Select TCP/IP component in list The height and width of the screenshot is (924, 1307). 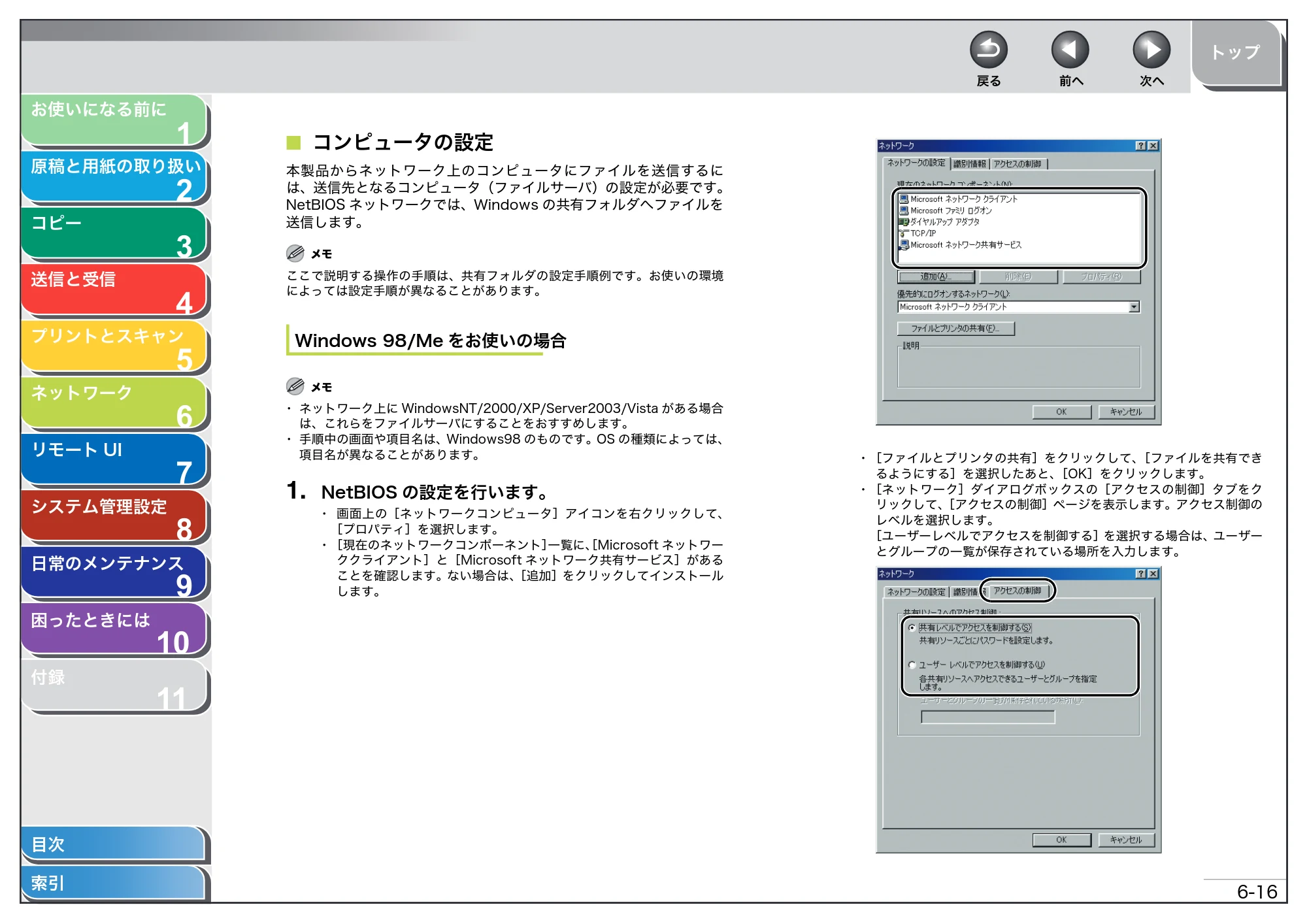(x=918, y=233)
